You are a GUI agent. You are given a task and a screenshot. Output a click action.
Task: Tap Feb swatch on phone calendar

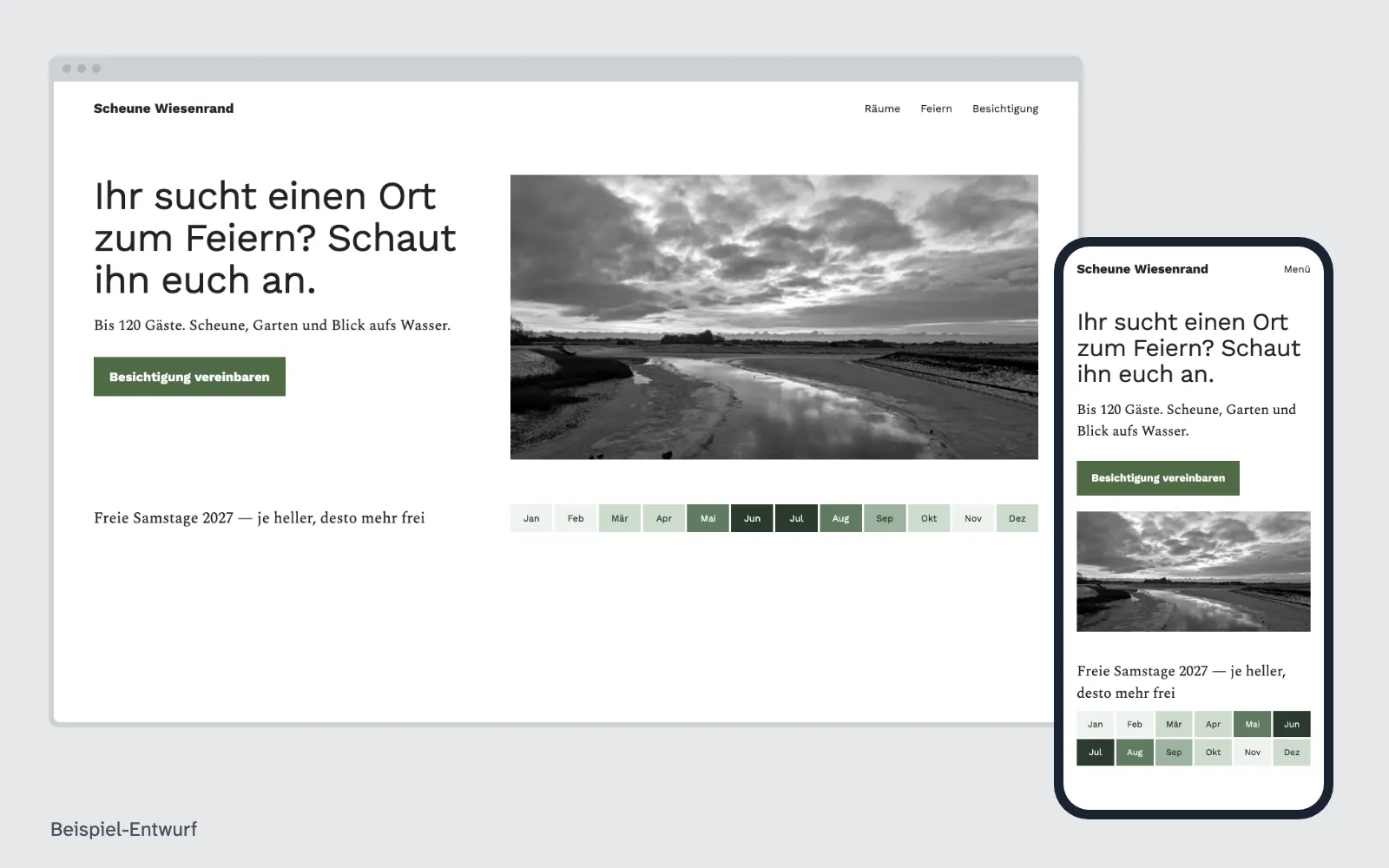coord(1135,724)
